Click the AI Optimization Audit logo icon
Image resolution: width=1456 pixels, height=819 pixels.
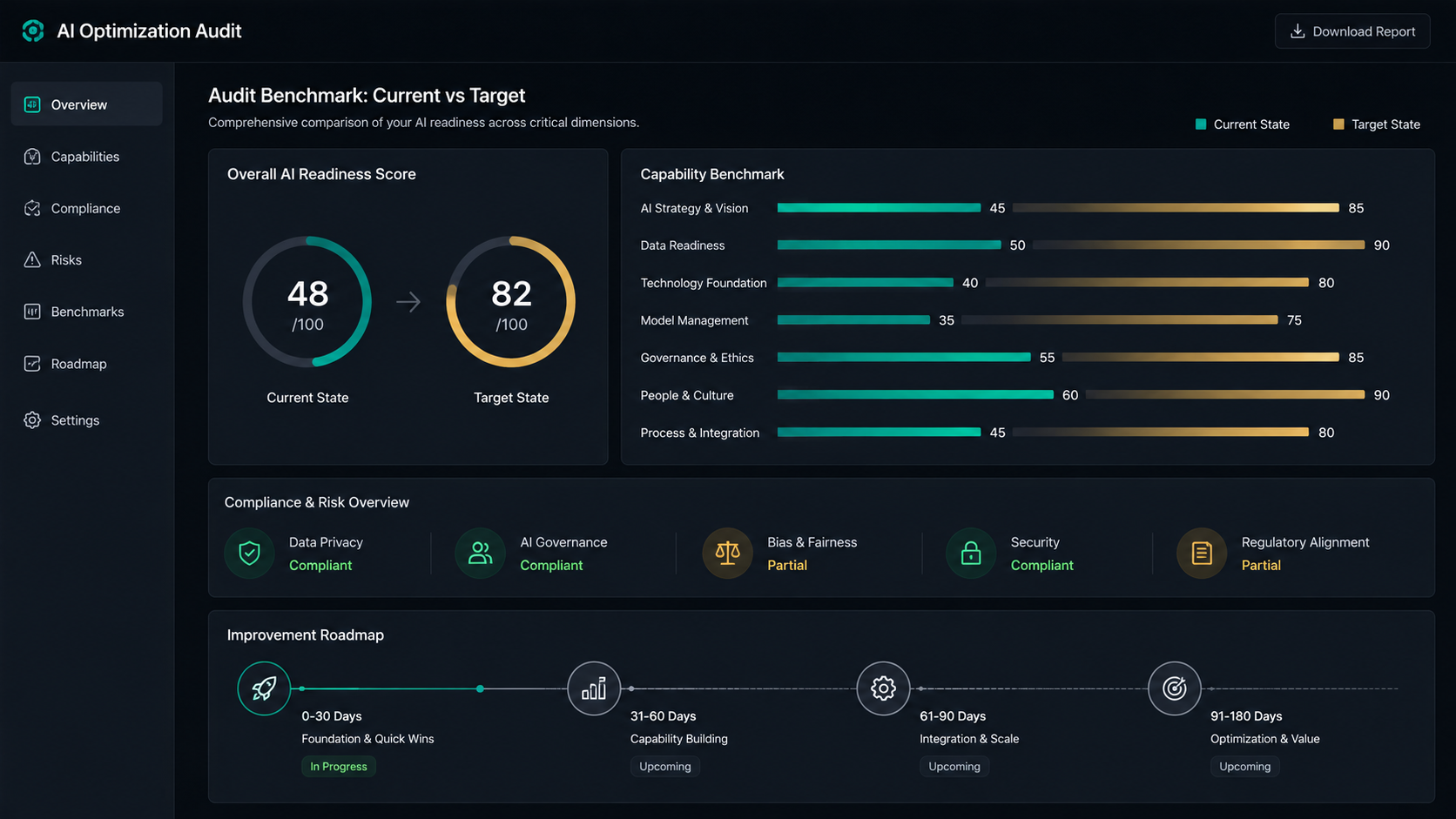33,31
